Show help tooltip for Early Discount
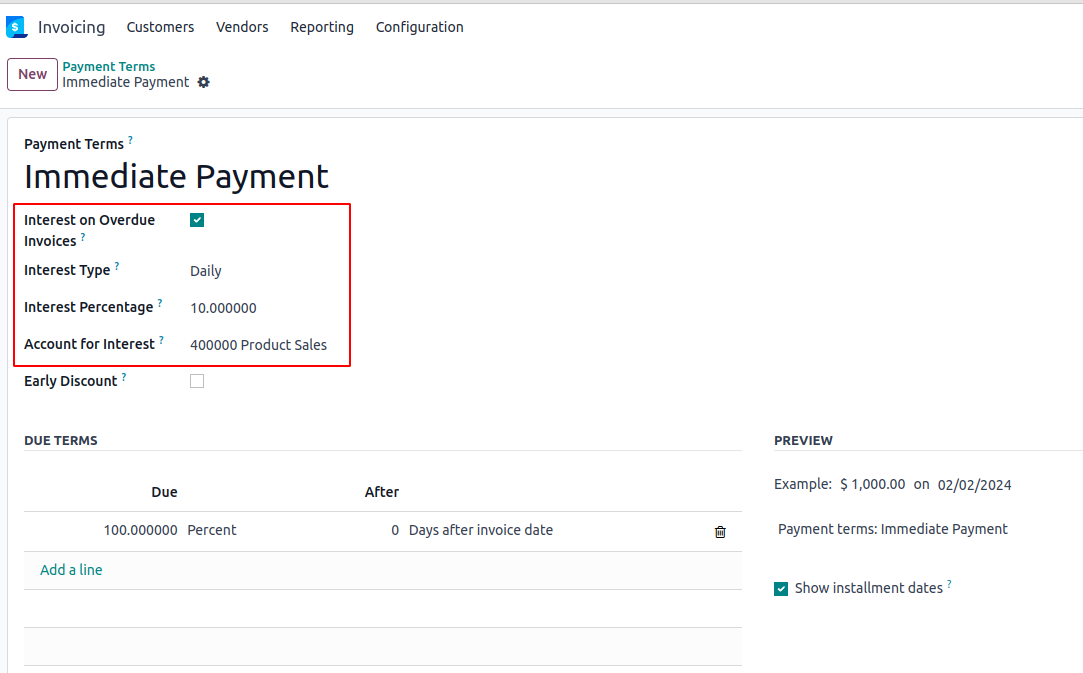The height and width of the screenshot is (673, 1083). coord(124,377)
